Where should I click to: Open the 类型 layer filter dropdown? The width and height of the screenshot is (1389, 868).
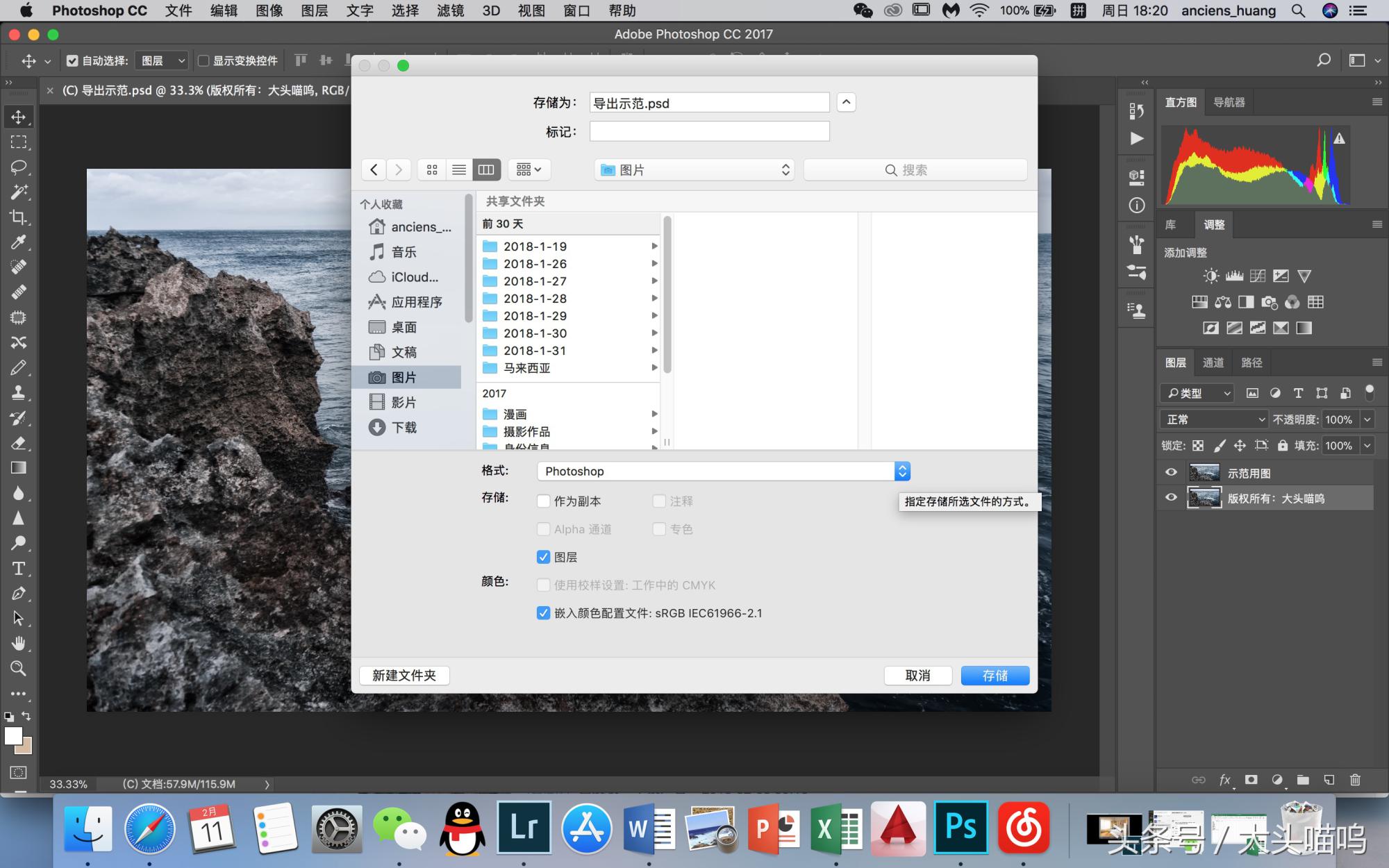point(1197,393)
